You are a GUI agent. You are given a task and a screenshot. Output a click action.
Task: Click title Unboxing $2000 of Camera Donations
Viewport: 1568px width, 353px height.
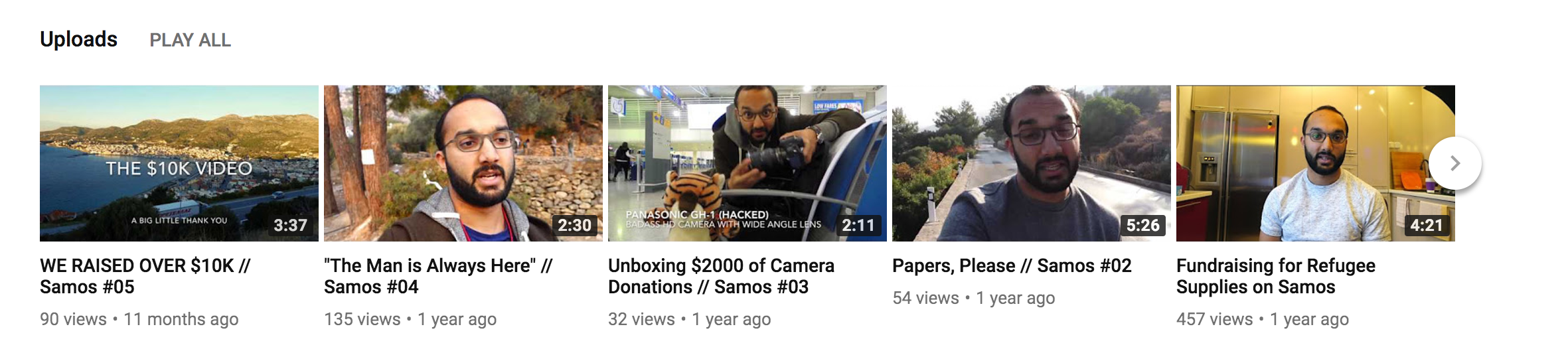[x=721, y=276]
